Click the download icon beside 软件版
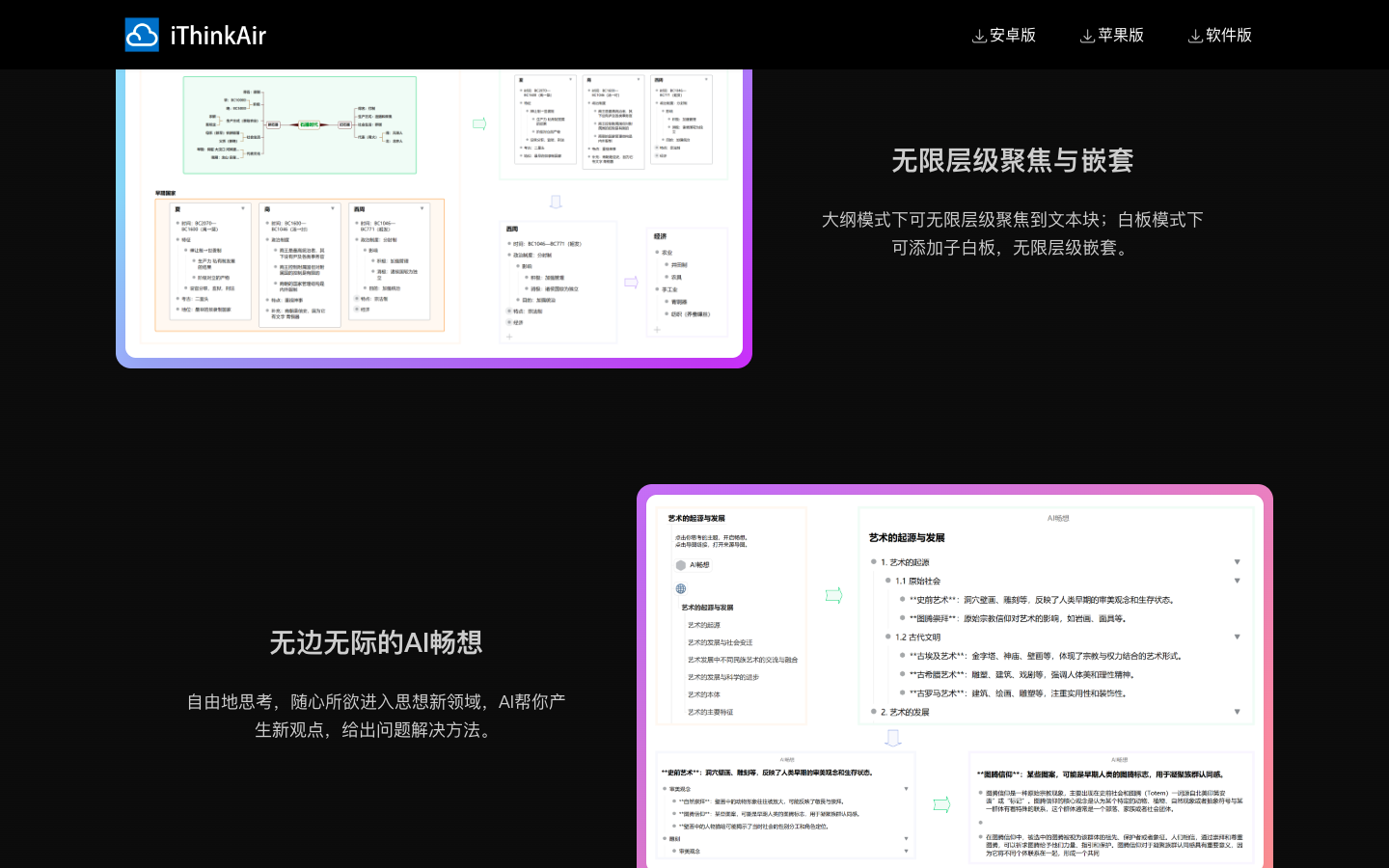Screen dimensions: 1389x868 tap(1195, 36)
